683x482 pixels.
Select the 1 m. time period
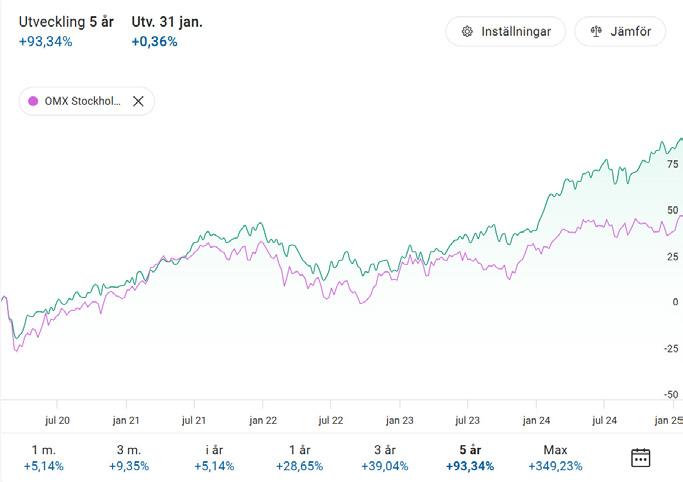[x=44, y=458]
